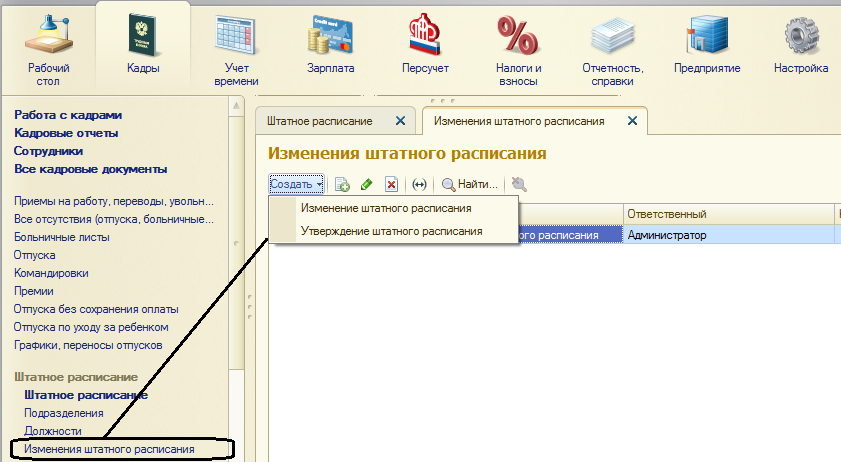This screenshot has height=462, width=841.
Task: Click the sidebar scrollbar up arrow
Action: pos(236,106)
